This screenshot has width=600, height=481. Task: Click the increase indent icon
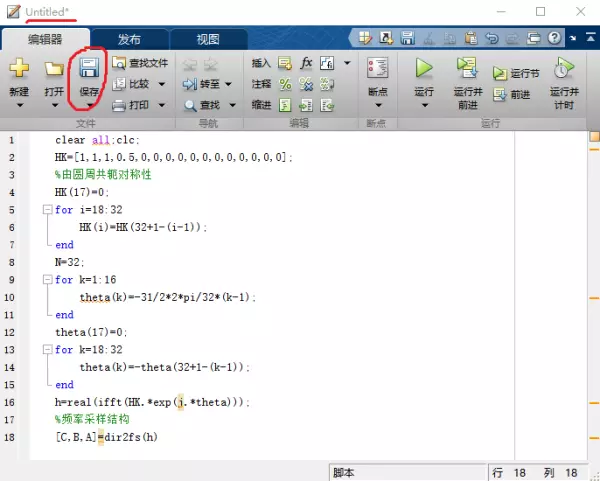click(306, 105)
